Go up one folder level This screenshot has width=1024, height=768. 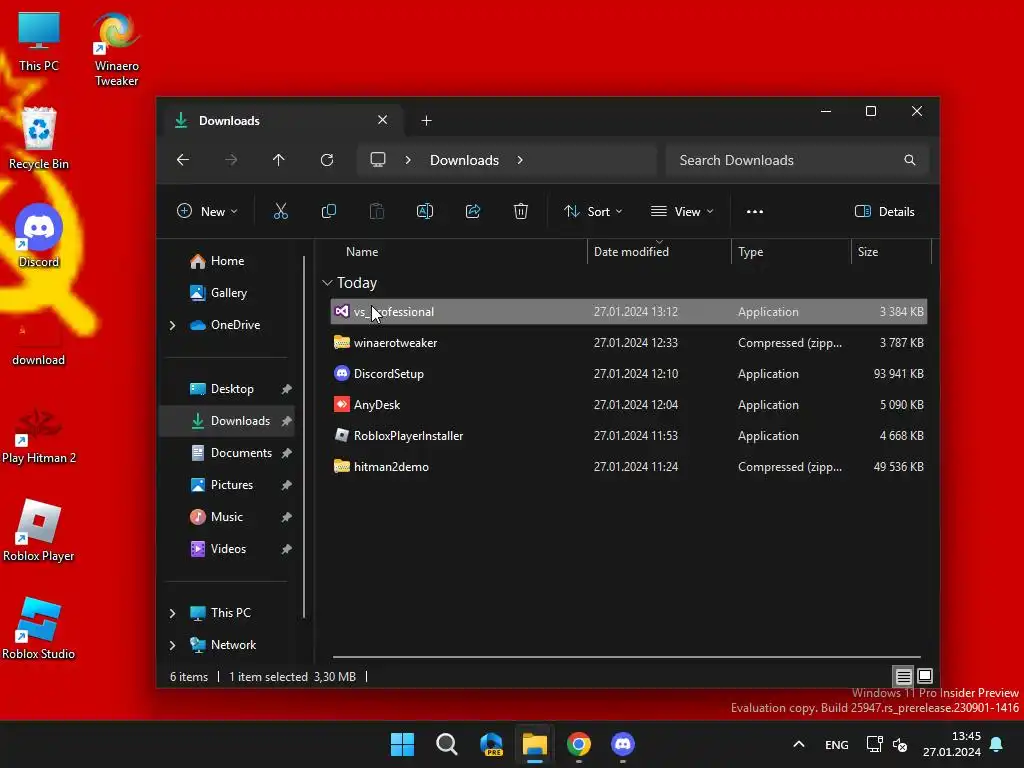point(279,160)
